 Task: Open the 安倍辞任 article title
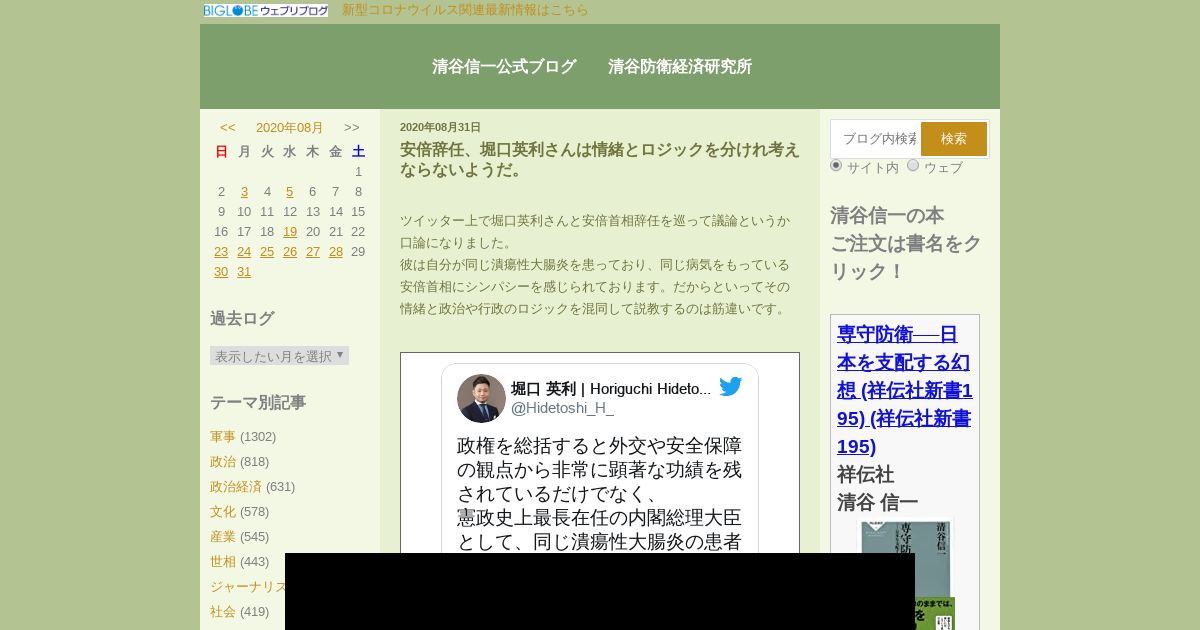pos(599,159)
